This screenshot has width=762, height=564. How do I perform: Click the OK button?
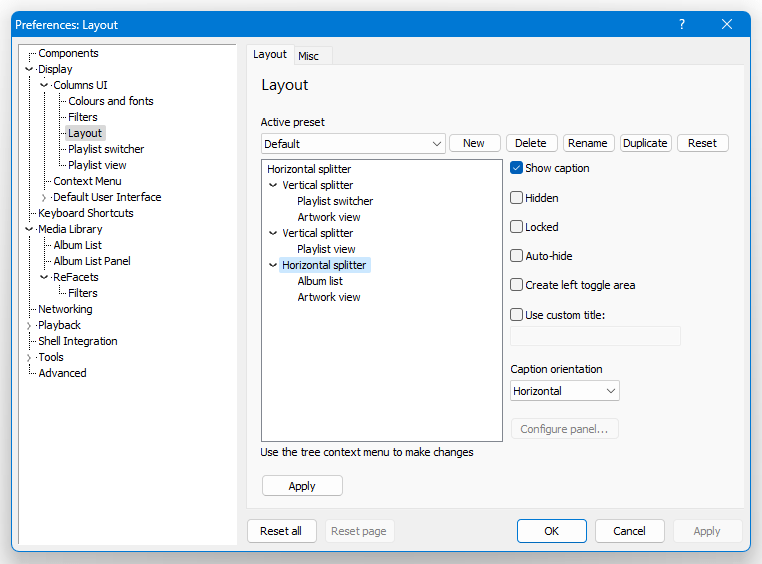tap(552, 531)
